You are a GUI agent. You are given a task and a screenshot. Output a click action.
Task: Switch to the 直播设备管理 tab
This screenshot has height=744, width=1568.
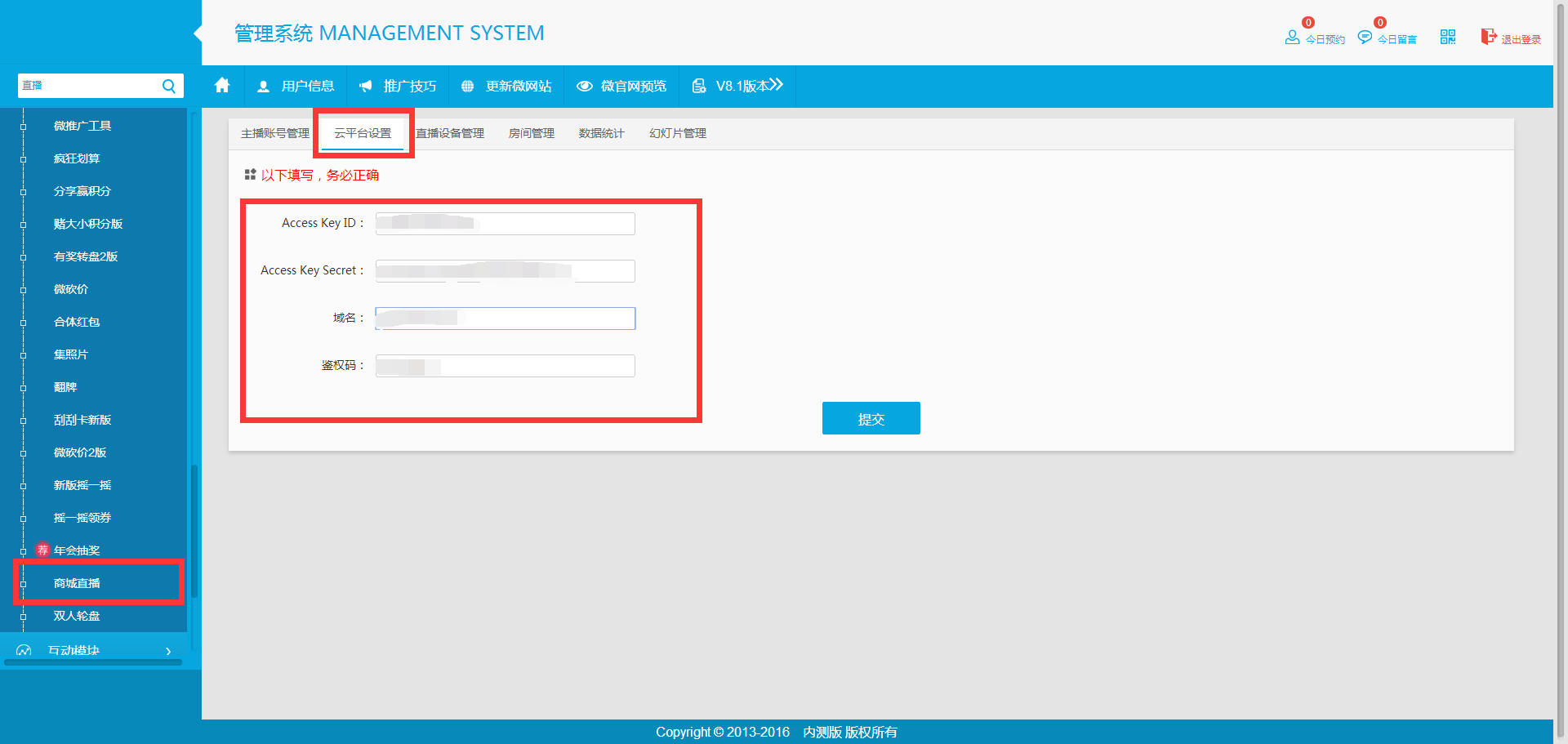coord(450,133)
